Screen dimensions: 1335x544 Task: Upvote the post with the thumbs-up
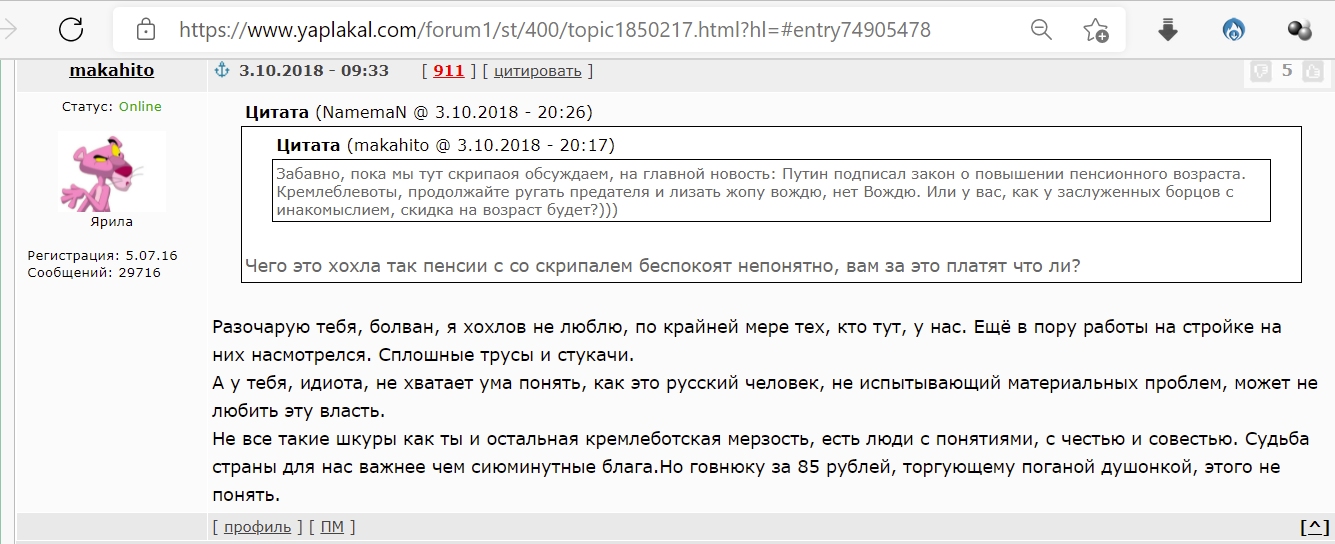[x=1314, y=71]
